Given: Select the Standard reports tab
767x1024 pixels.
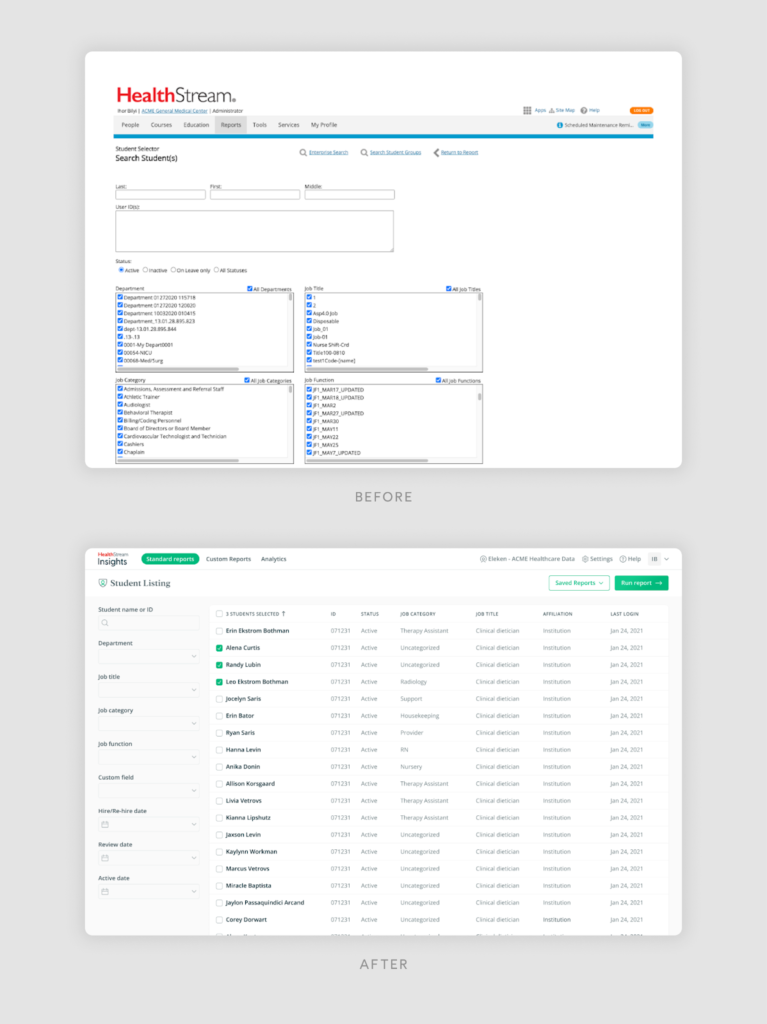Looking at the screenshot, I should (x=170, y=559).
